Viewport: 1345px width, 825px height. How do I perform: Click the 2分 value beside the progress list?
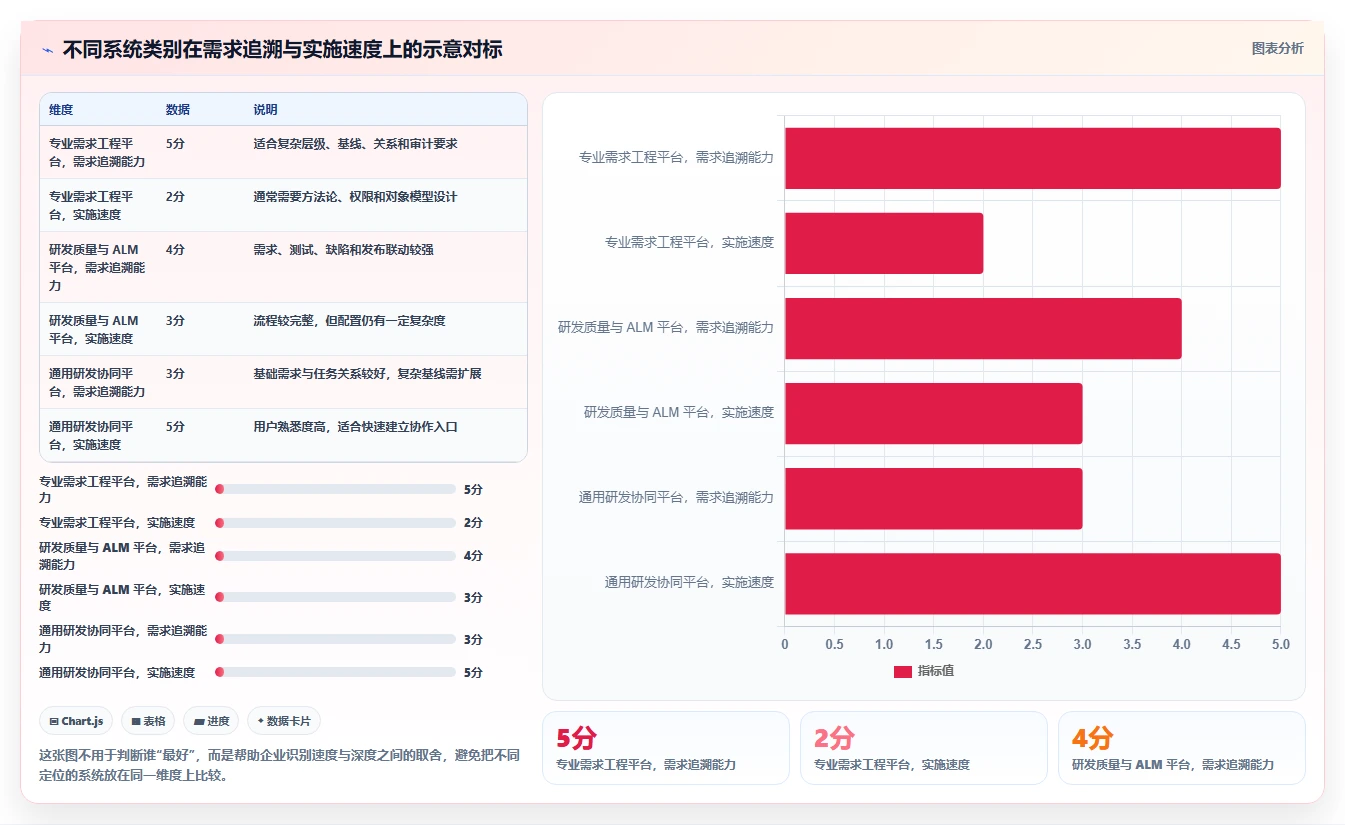473,523
